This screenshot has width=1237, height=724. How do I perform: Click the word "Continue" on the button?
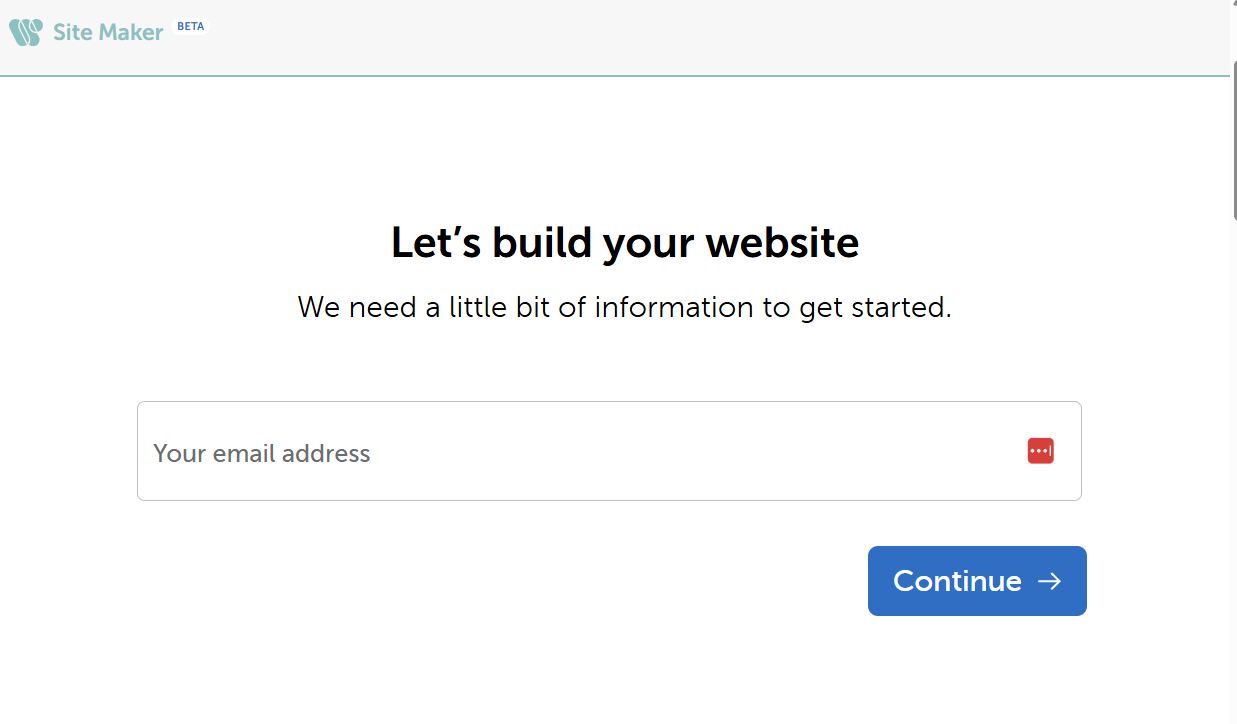(x=957, y=581)
